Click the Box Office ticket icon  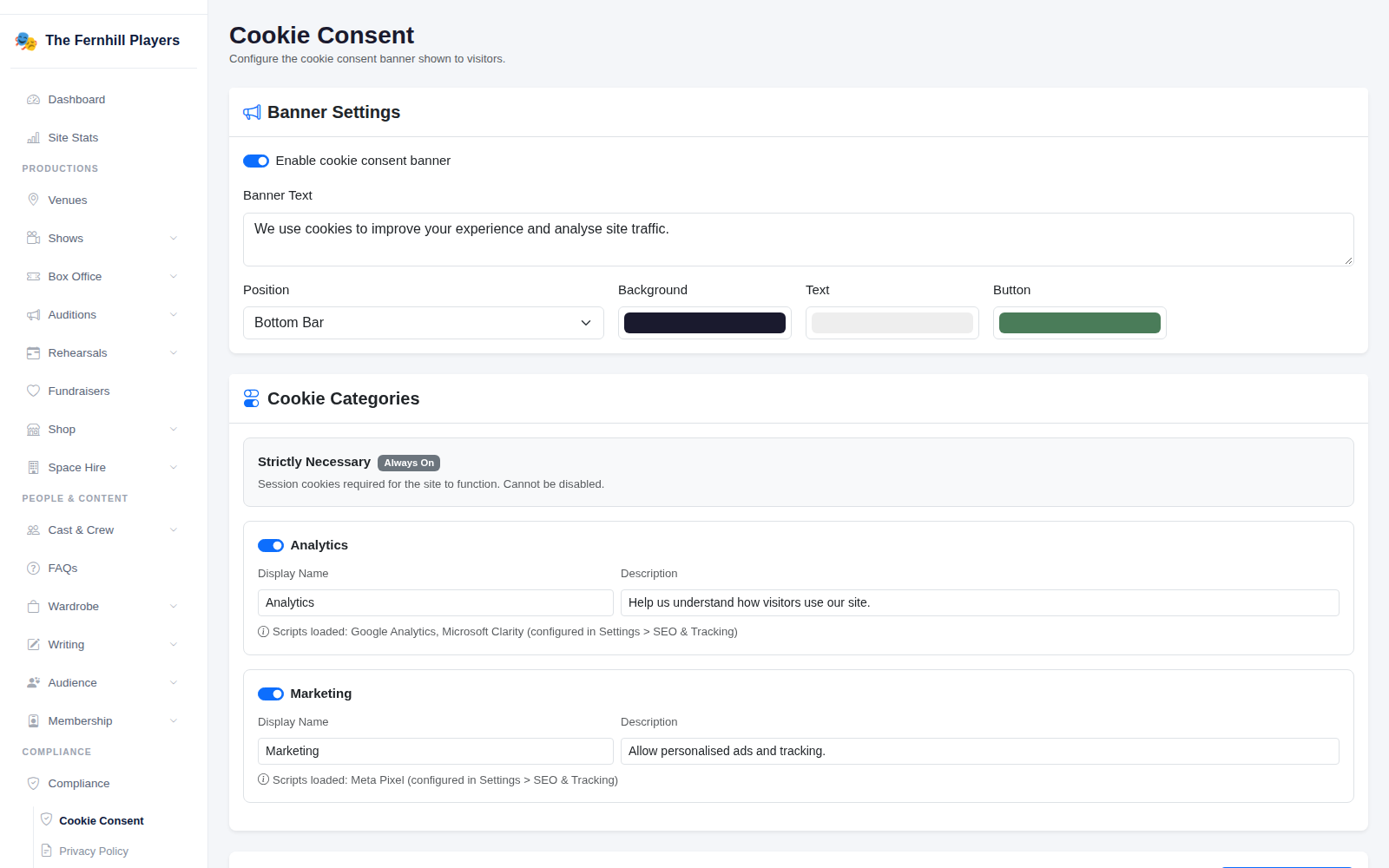33,277
